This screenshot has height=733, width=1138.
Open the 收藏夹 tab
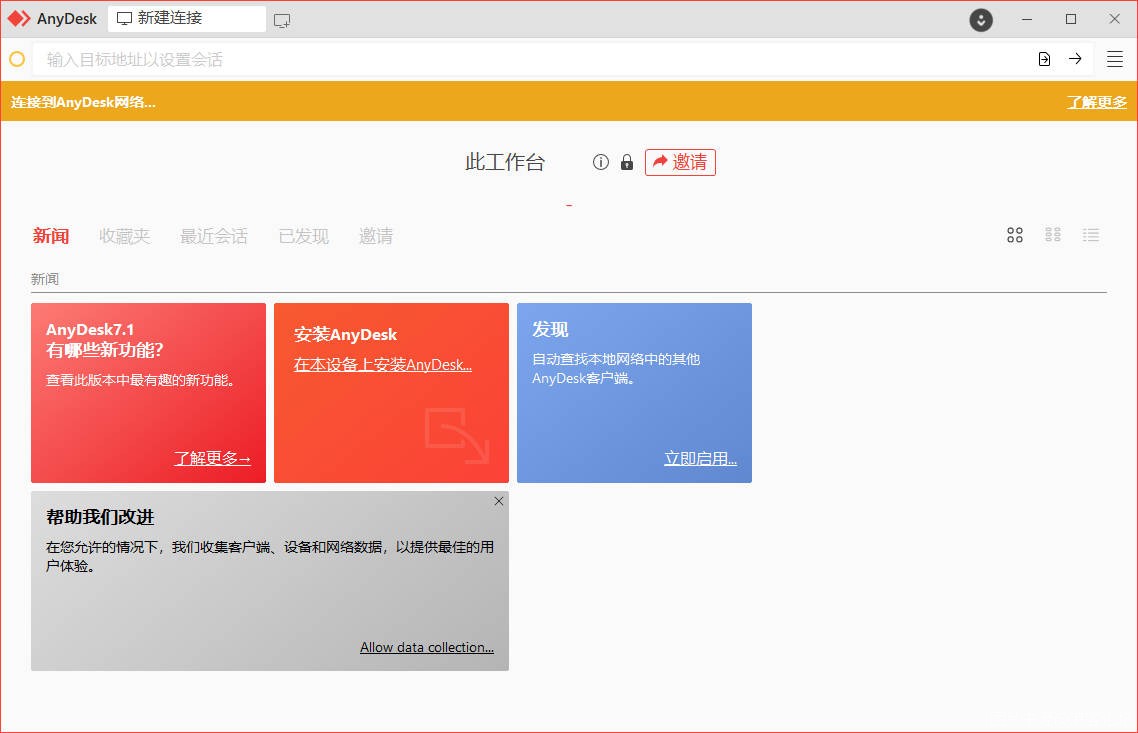[124, 236]
